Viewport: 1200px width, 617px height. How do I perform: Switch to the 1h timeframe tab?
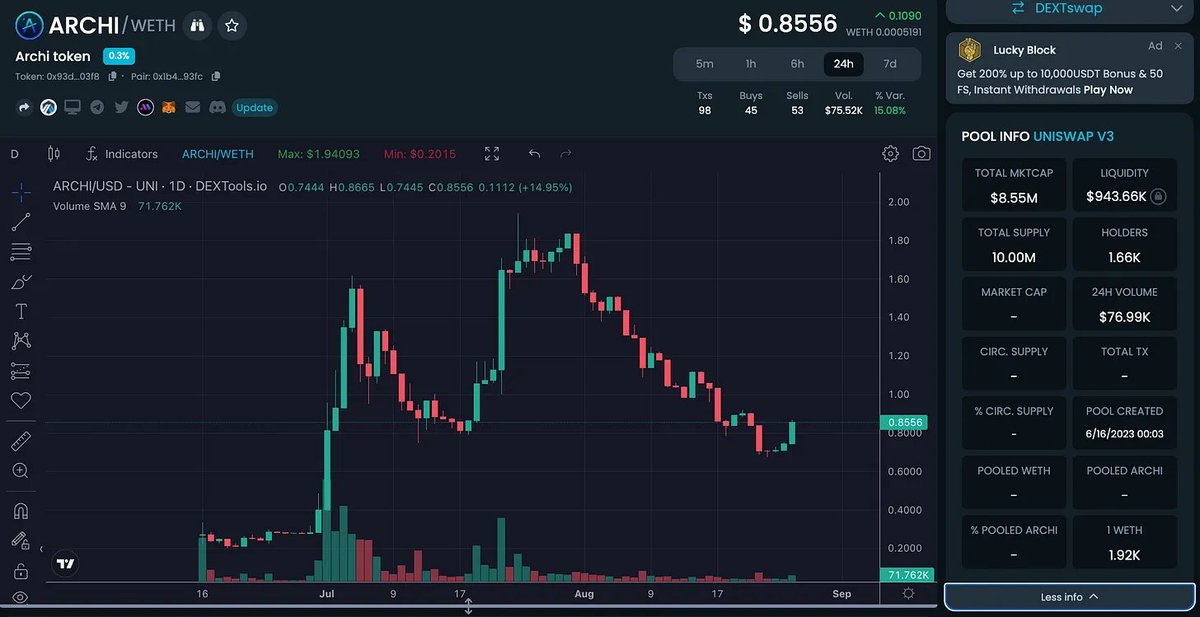(x=751, y=64)
